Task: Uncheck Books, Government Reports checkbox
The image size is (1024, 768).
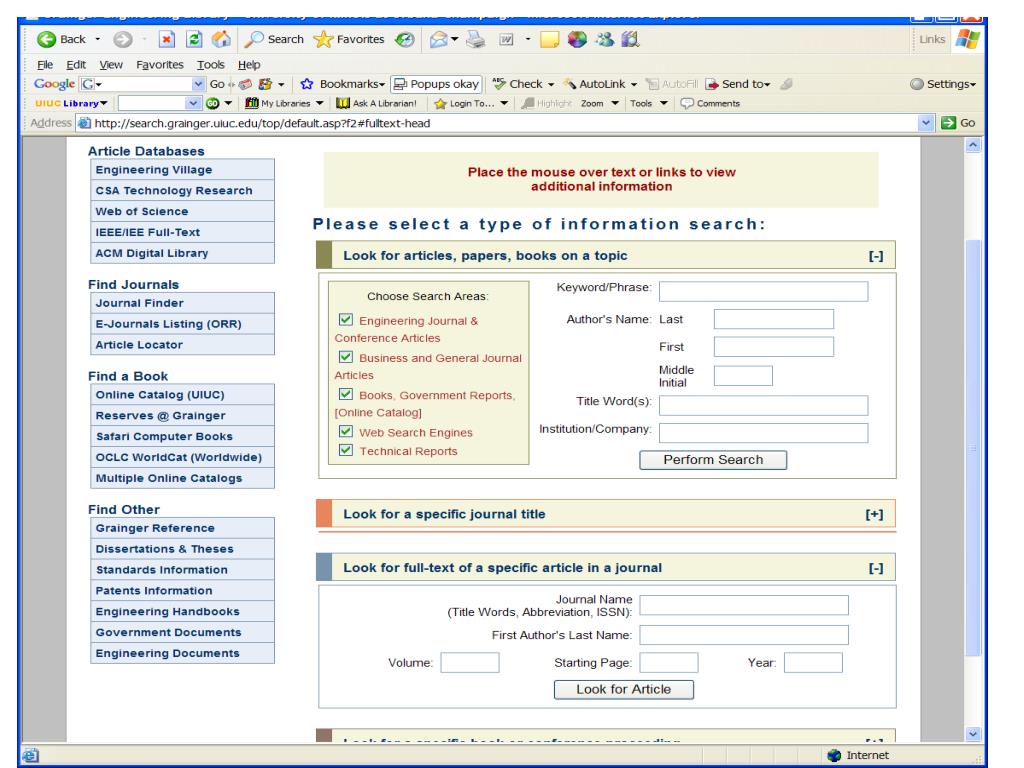Action: [345, 394]
